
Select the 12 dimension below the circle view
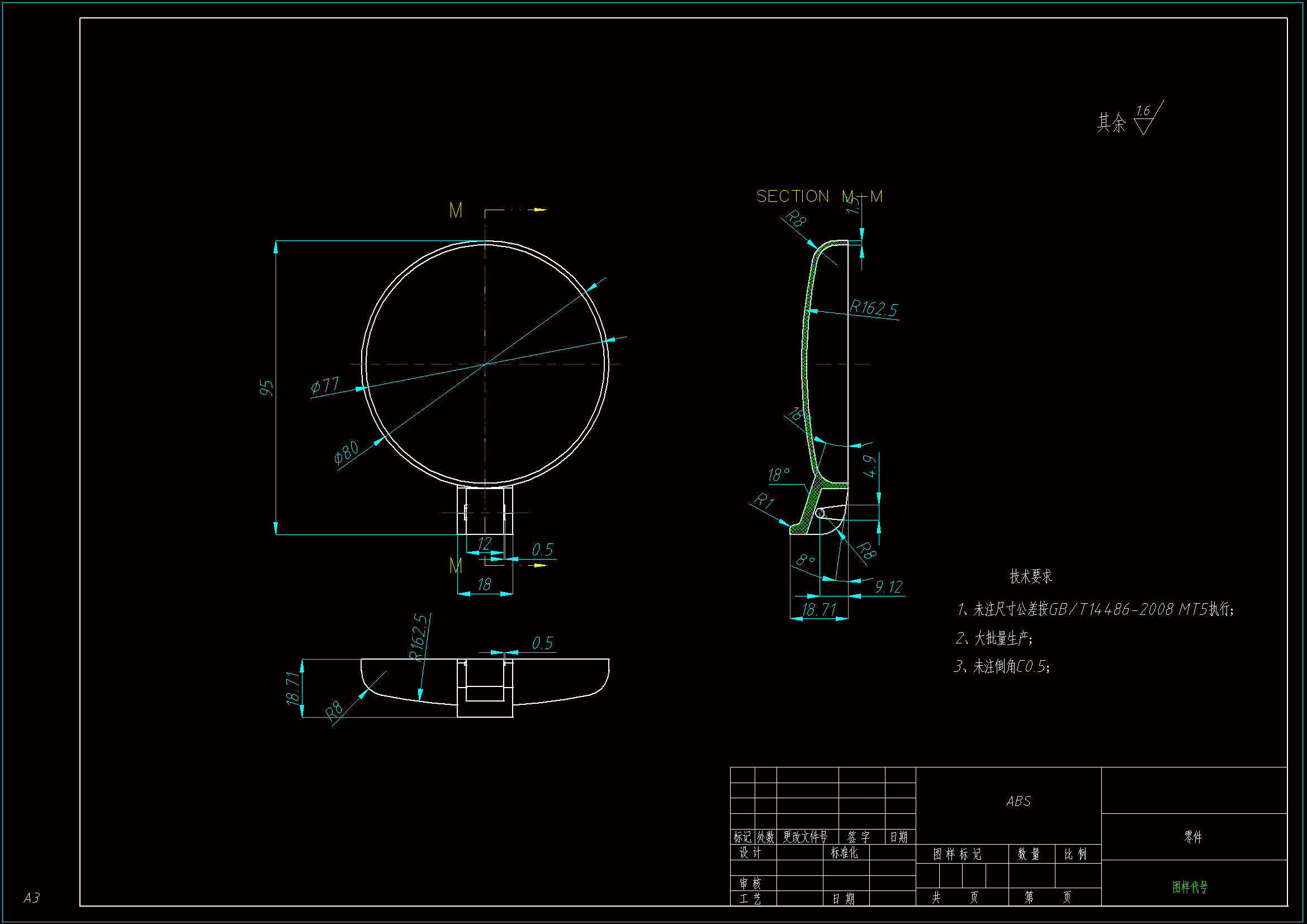pyautogui.click(x=484, y=543)
